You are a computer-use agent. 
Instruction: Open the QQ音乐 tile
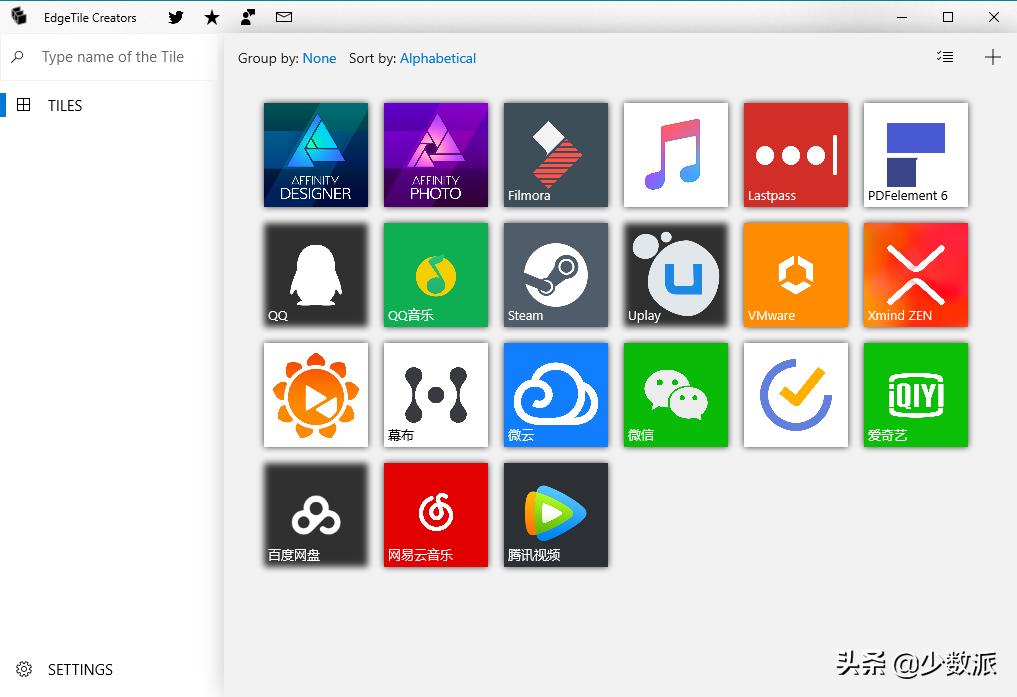(x=436, y=275)
